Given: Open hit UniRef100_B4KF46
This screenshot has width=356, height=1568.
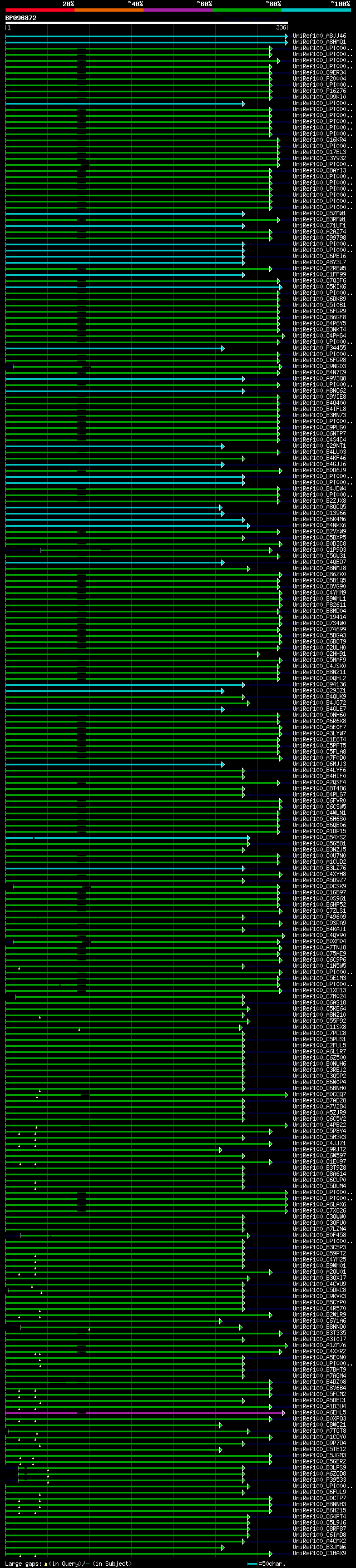Looking at the screenshot, I should tap(319, 458).
